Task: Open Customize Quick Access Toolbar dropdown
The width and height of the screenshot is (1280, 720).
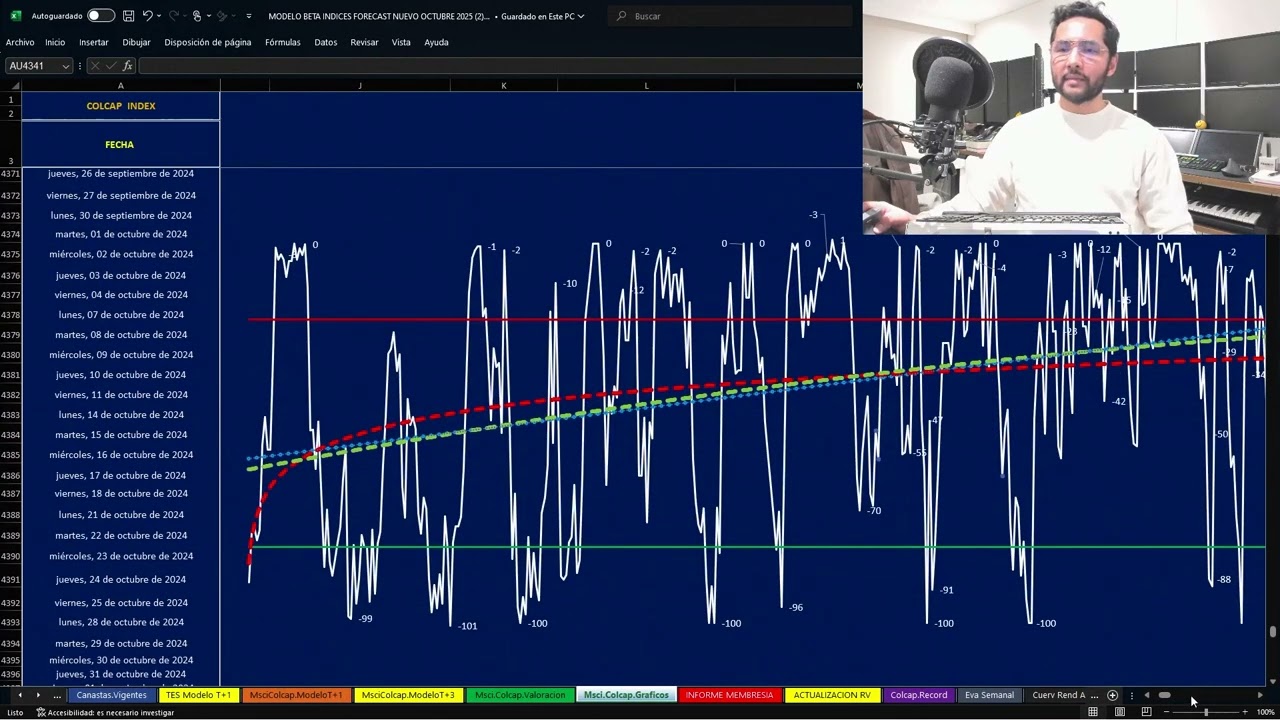Action: (248, 16)
